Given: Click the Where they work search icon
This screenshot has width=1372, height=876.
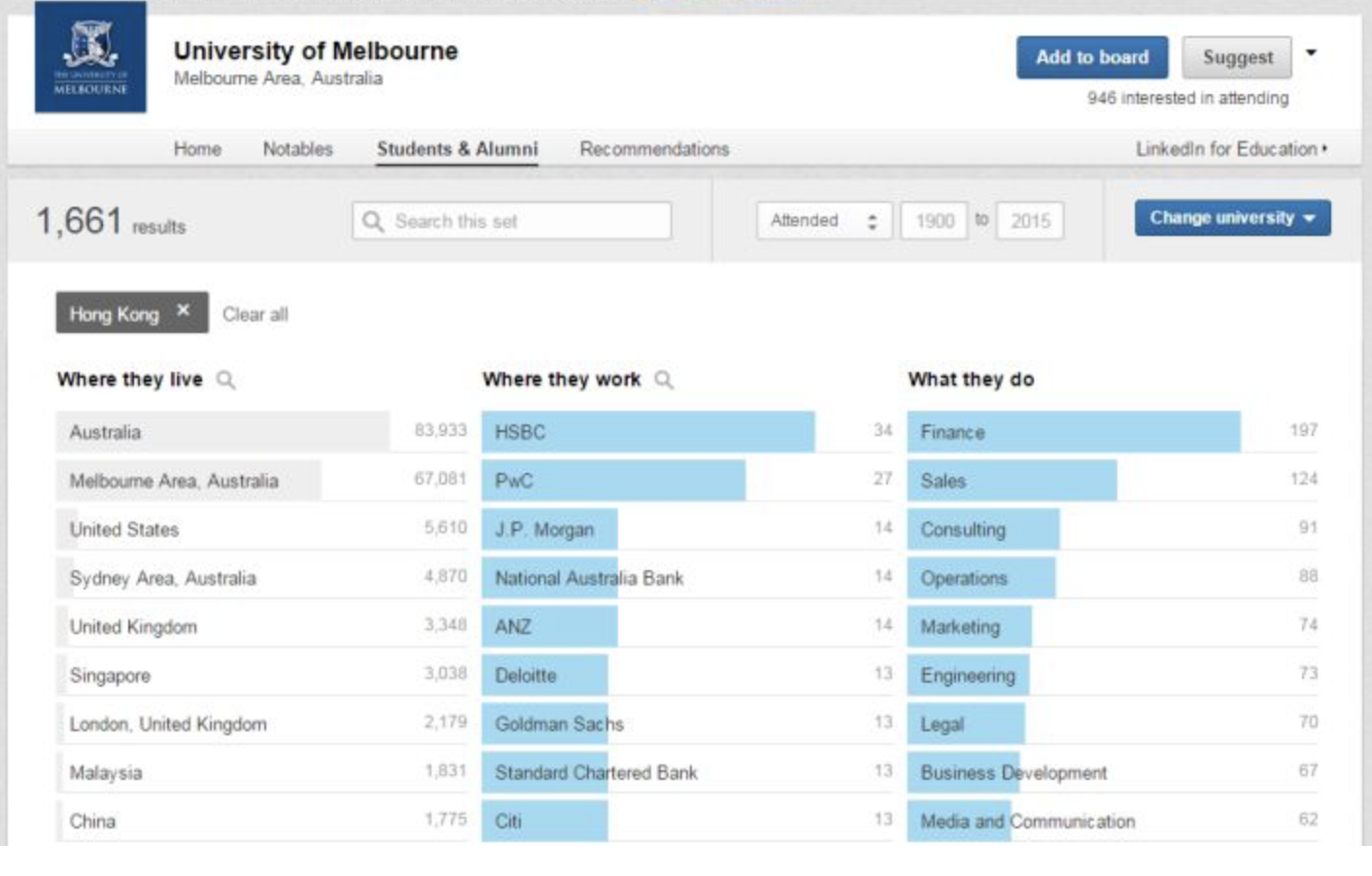Looking at the screenshot, I should pos(664,380).
